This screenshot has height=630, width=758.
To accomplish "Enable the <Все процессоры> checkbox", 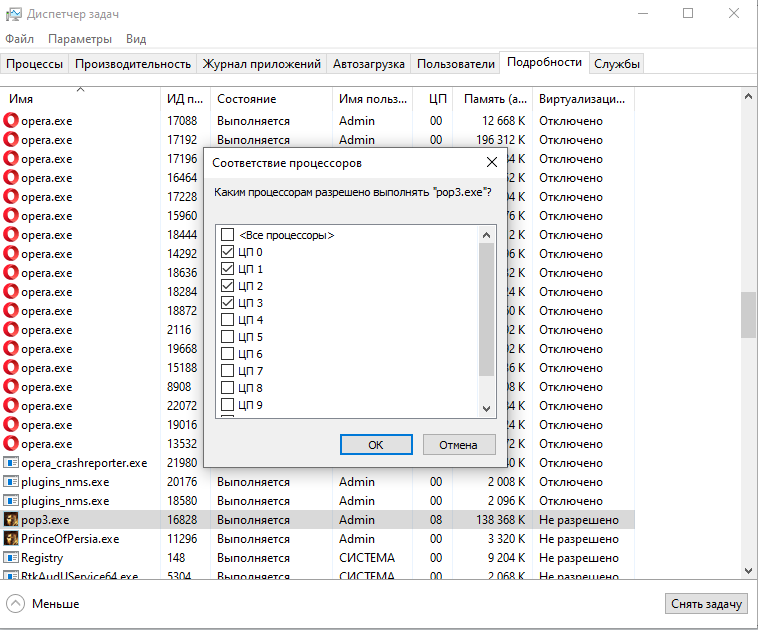I will click(228, 235).
